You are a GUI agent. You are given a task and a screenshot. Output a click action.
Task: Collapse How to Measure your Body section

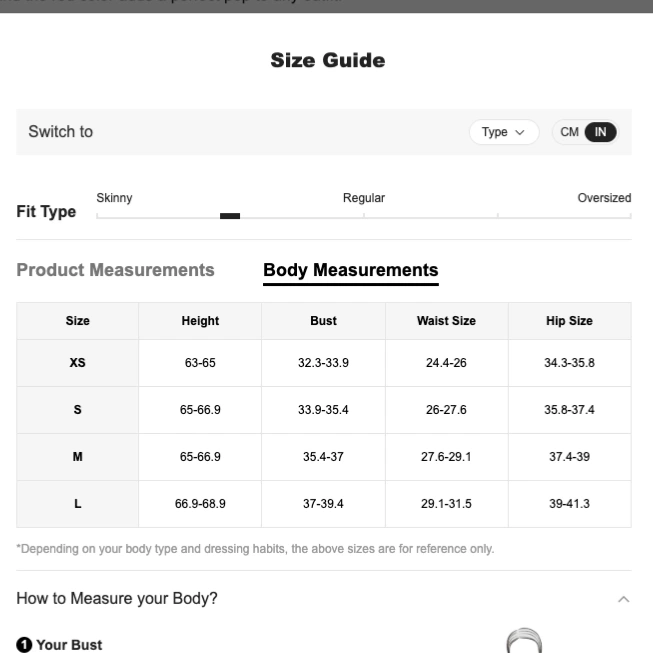click(x=324, y=598)
